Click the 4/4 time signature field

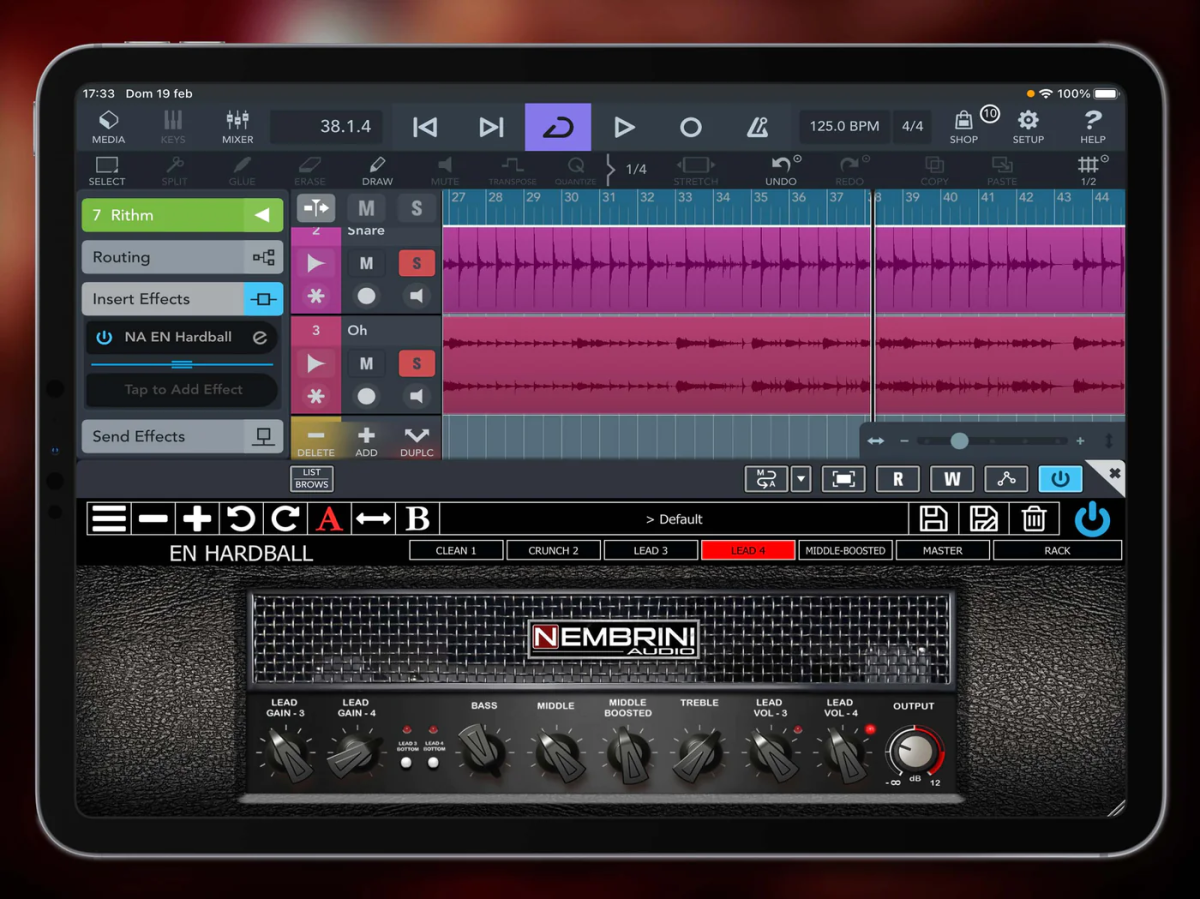coord(912,127)
